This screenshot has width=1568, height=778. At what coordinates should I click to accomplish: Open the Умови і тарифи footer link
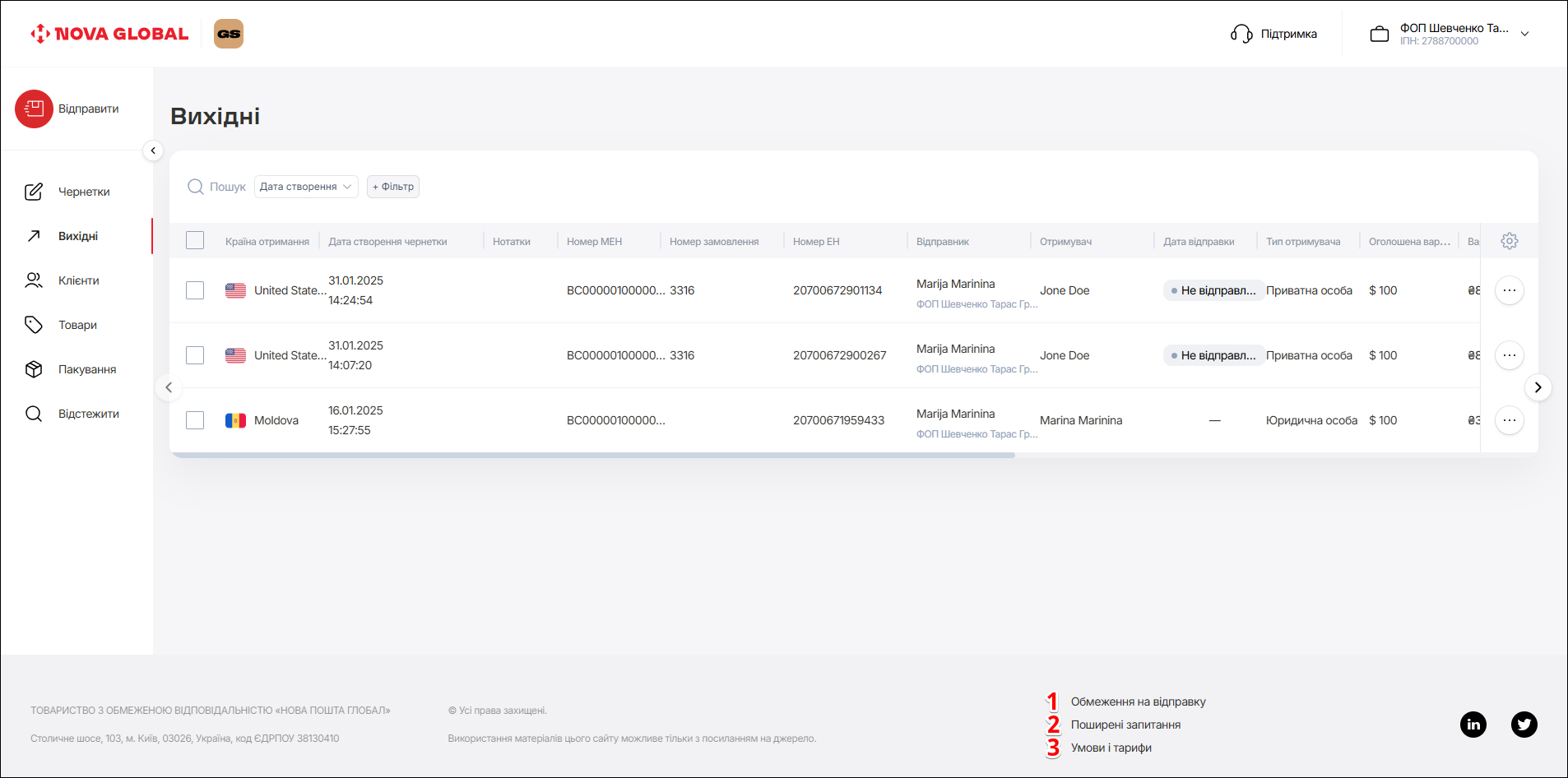click(x=1111, y=748)
